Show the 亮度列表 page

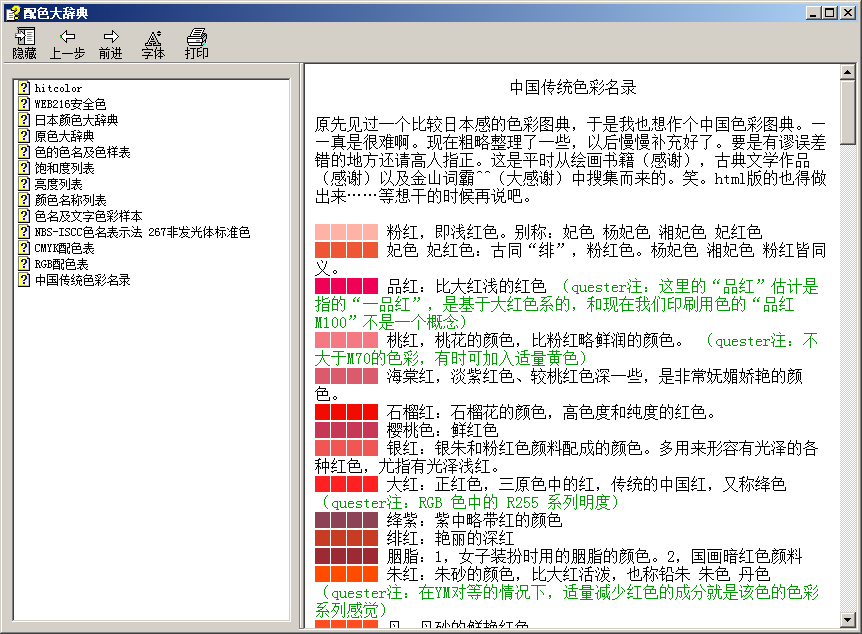[58, 184]
